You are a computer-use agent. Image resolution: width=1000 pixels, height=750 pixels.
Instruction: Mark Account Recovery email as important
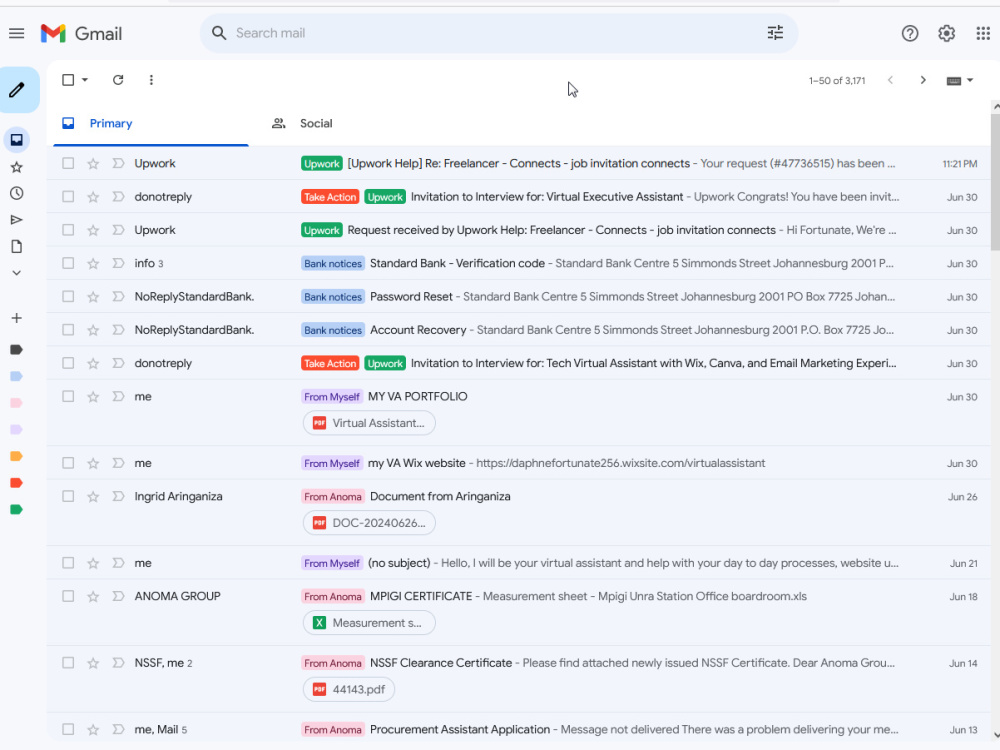(118, 330)
